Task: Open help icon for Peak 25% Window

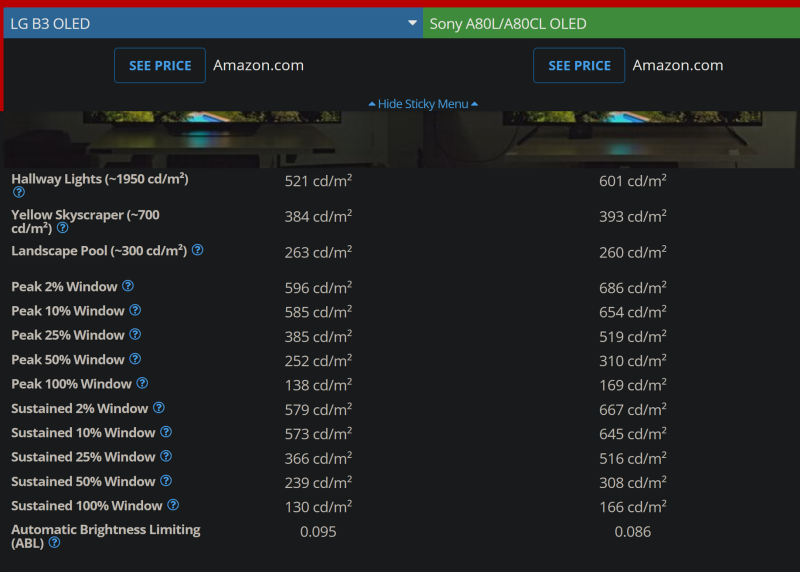Action: 135,334
